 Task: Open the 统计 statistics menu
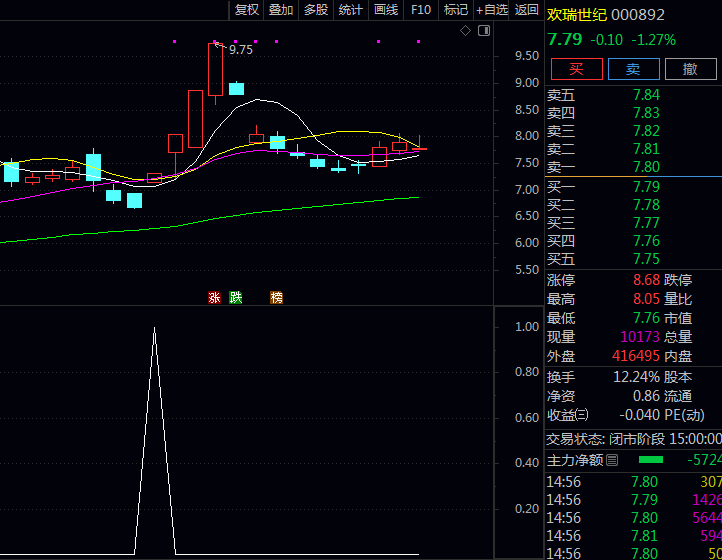pos(351,10)
